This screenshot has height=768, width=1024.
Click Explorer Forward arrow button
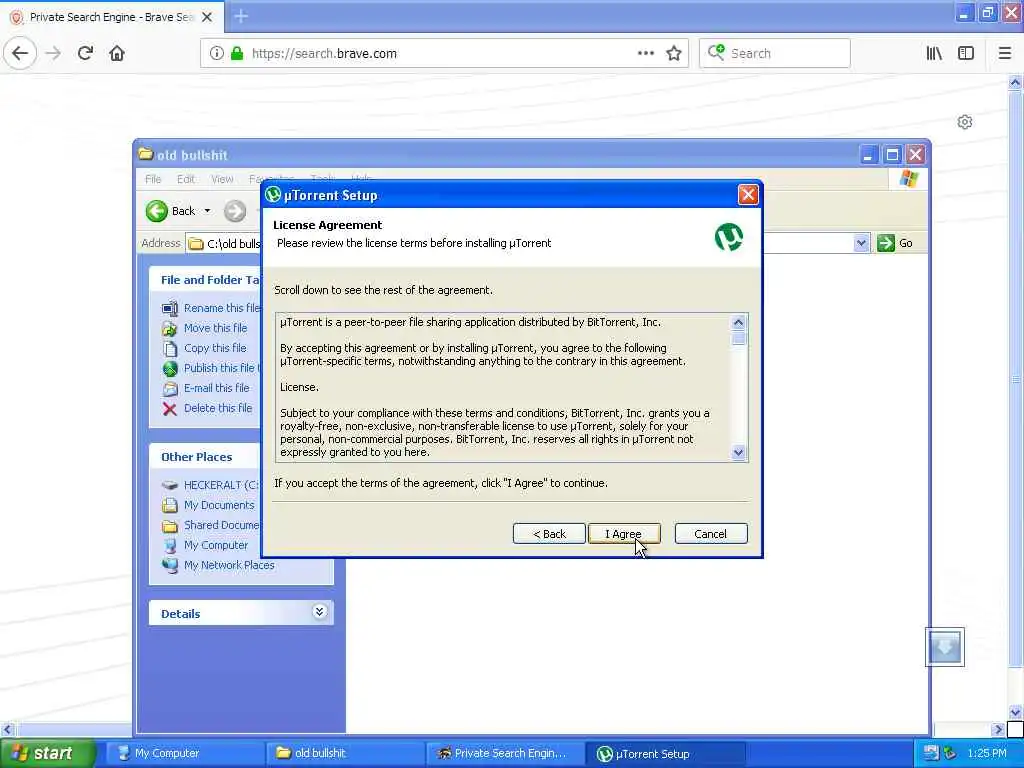click(x=235, y=211)
